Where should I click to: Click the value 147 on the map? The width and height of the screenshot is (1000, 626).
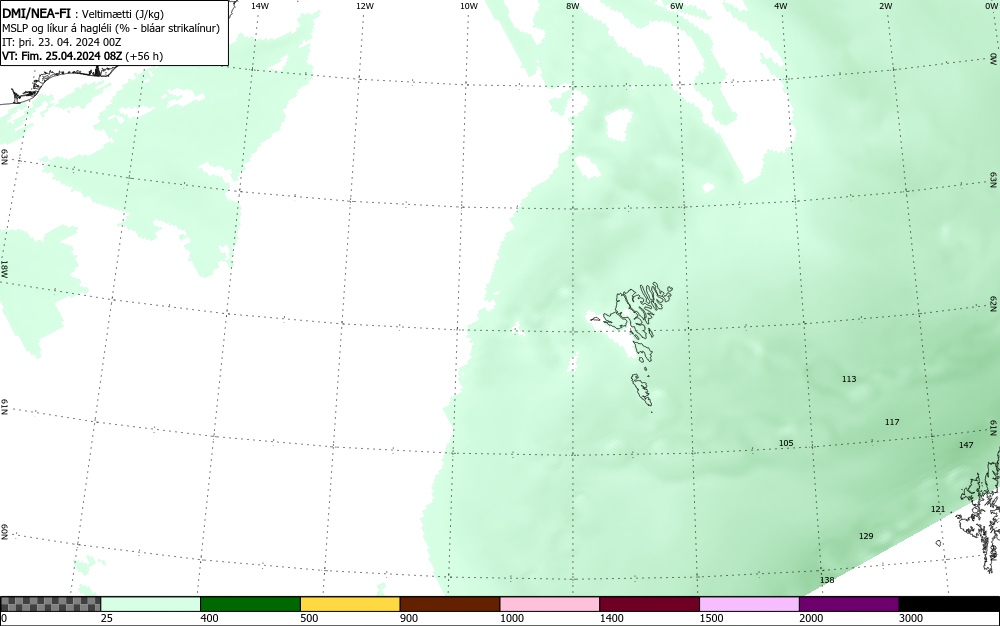point(966,445)
